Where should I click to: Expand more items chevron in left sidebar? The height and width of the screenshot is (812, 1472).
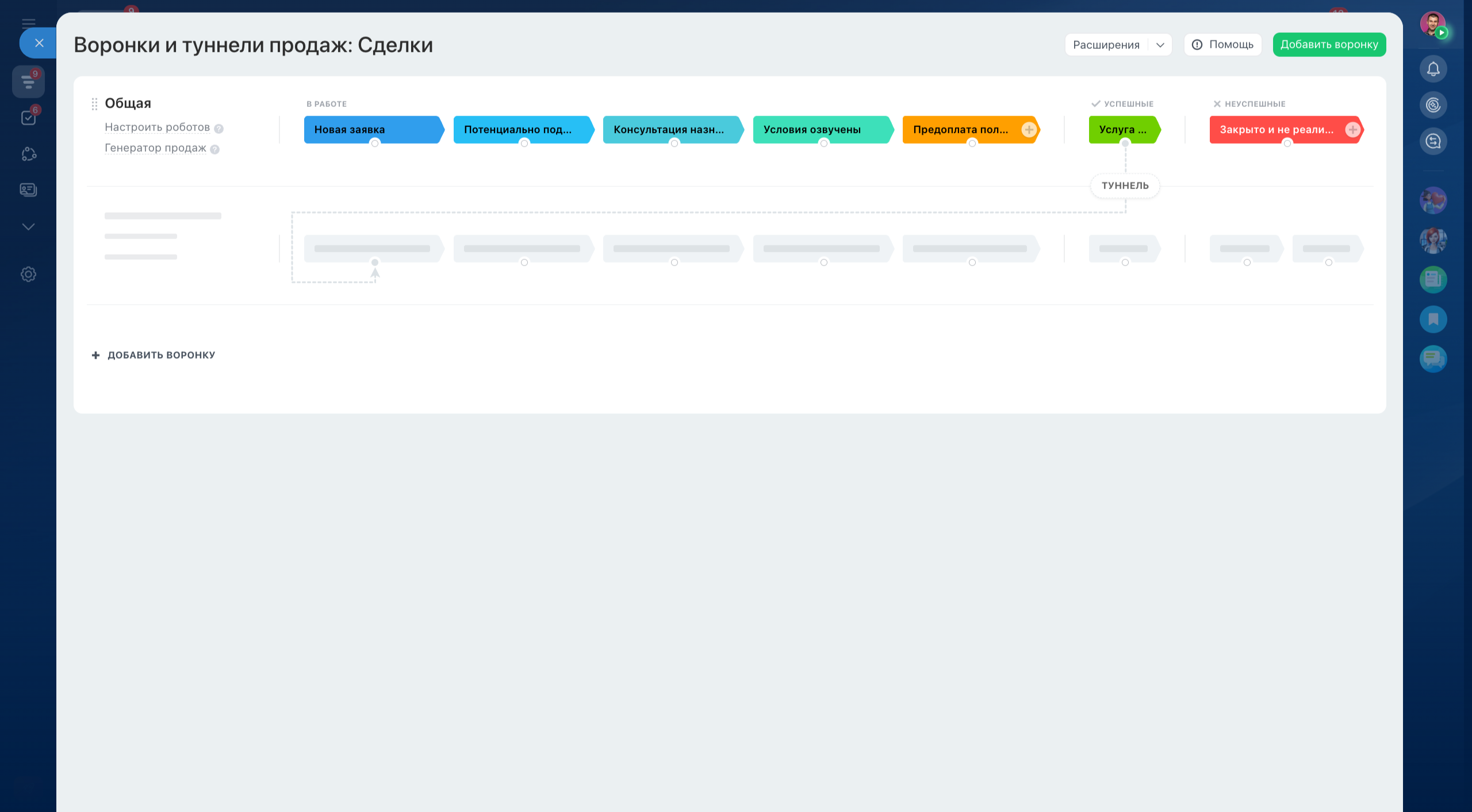click(x=28, y=226)
